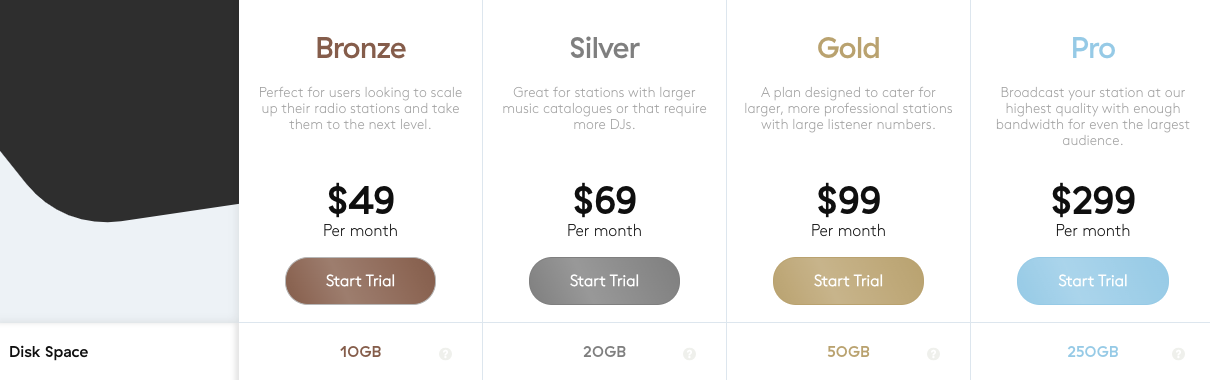
Task: Click the $49 Bronze price
Action: coord(361,201)
